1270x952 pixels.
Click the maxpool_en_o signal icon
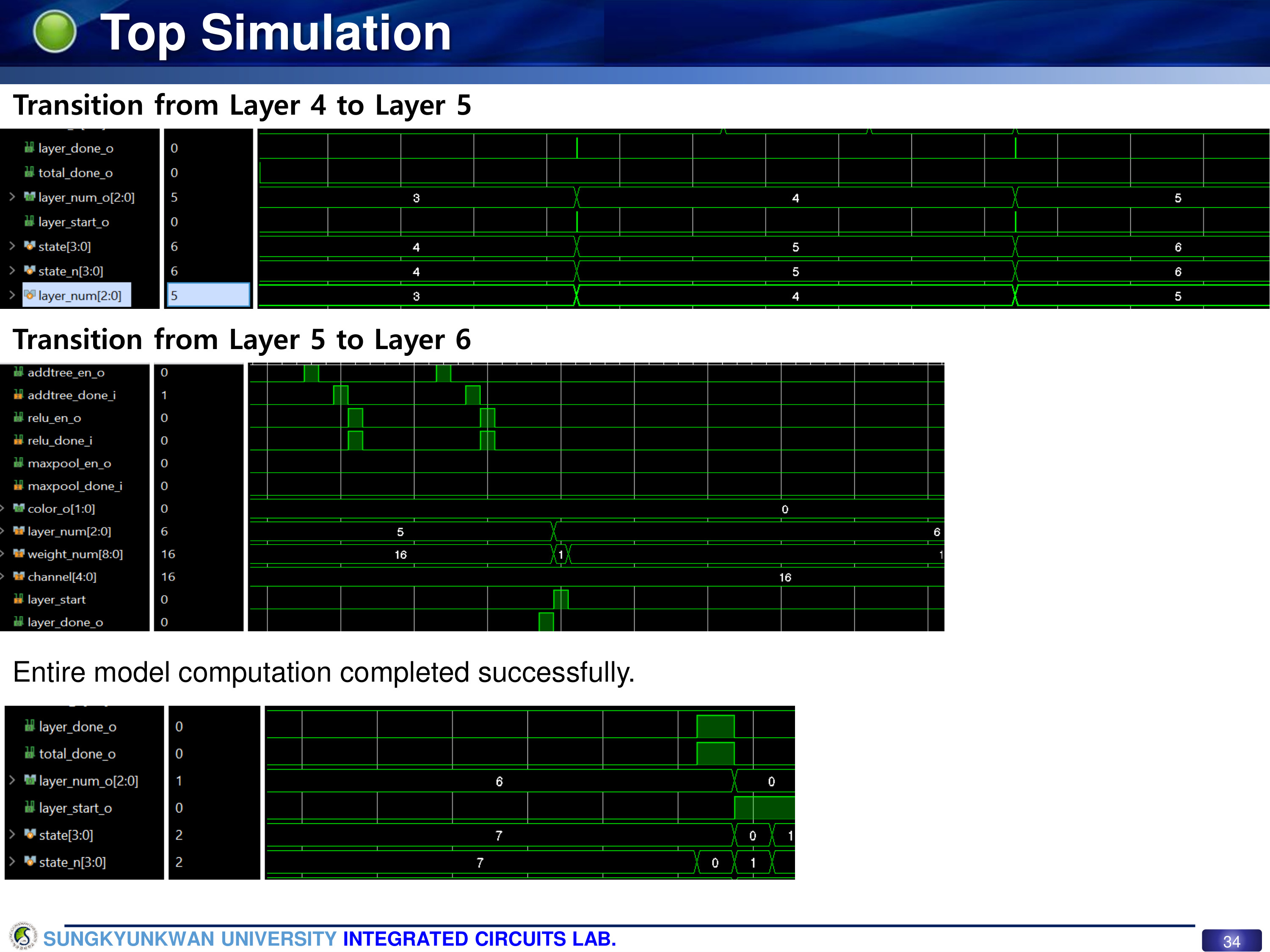pos(18,462)
